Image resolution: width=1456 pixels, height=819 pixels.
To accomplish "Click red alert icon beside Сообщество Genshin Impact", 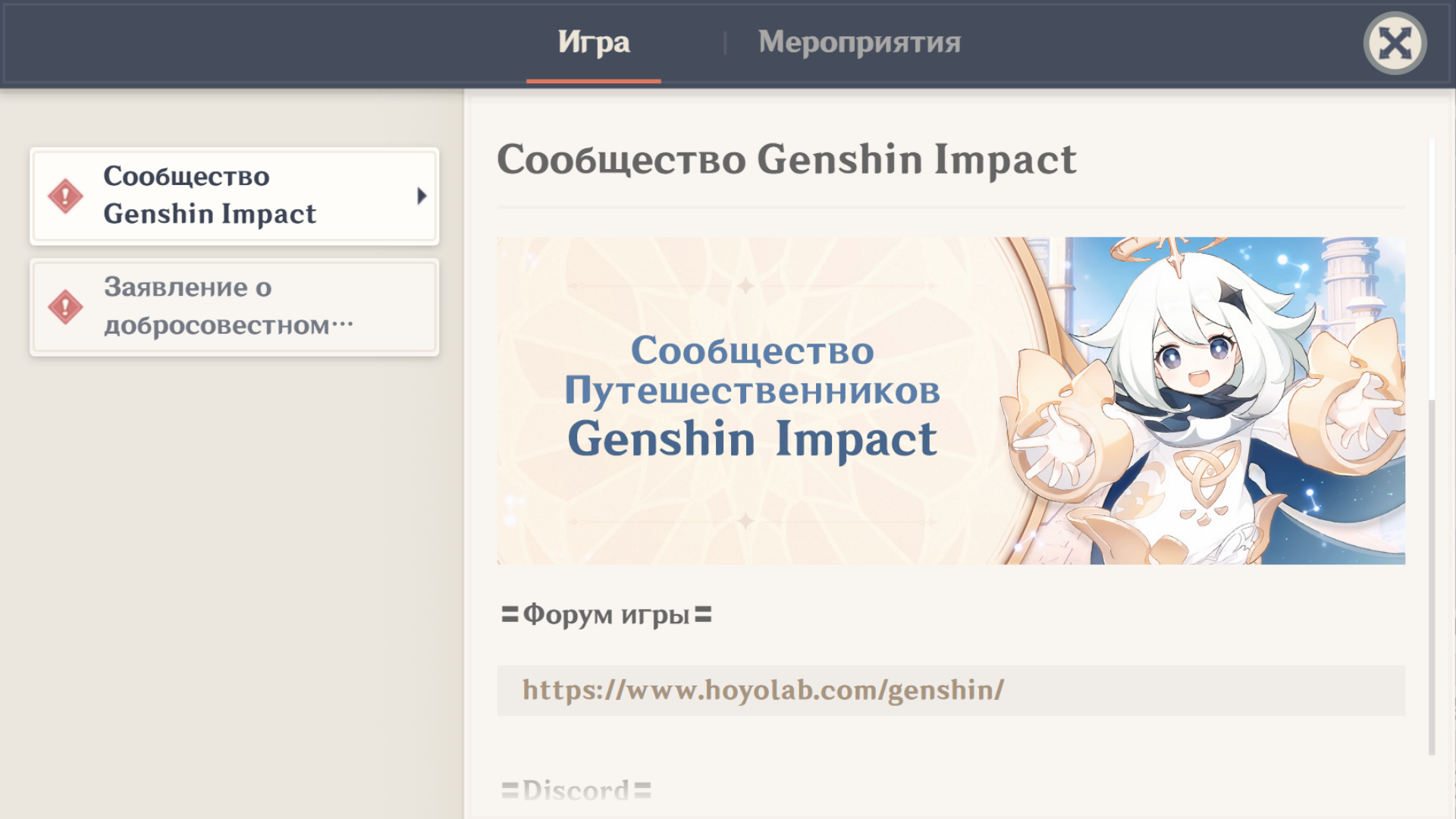I will point(66,196).
